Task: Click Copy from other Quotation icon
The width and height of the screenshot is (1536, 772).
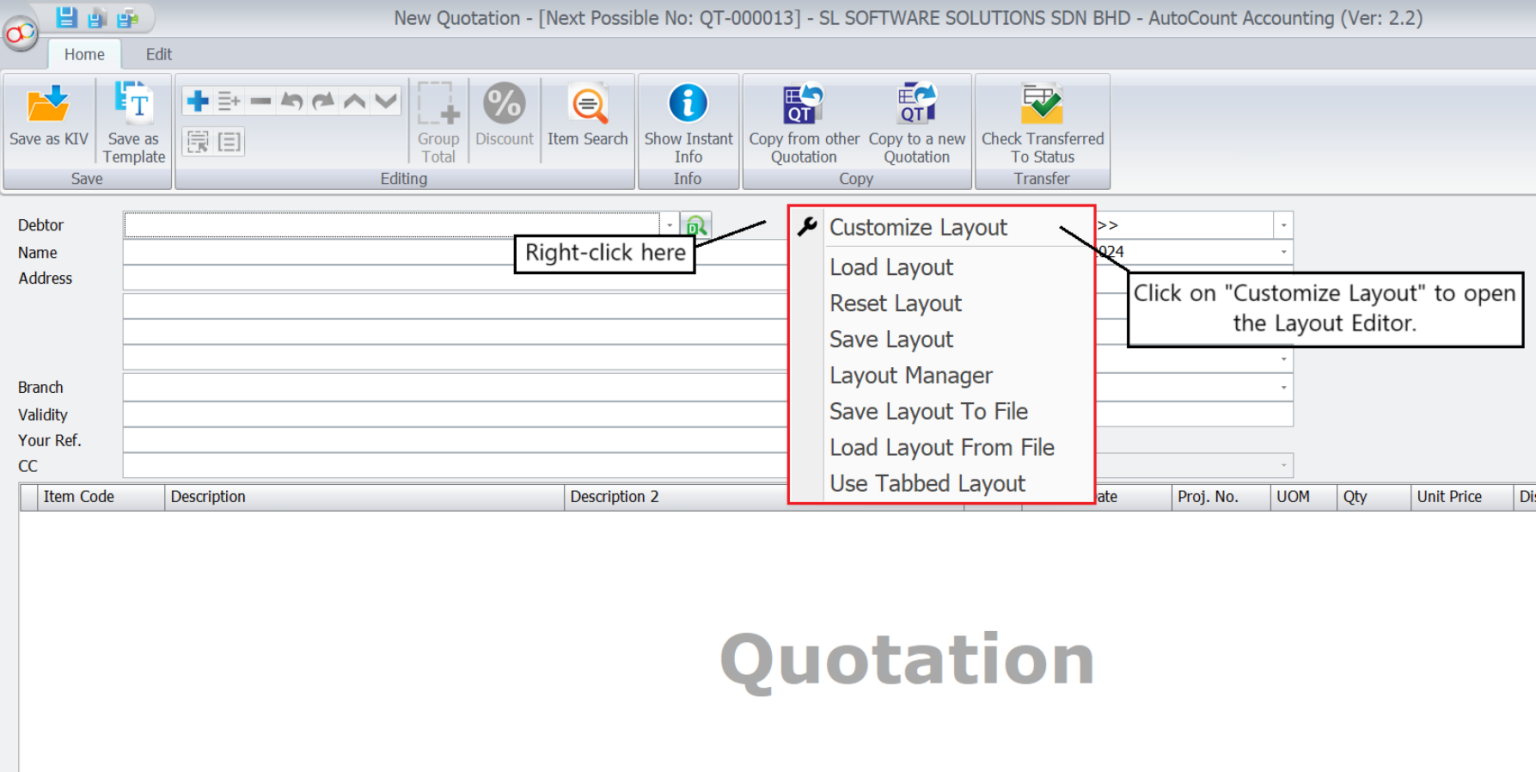Action: coord(803,104)
